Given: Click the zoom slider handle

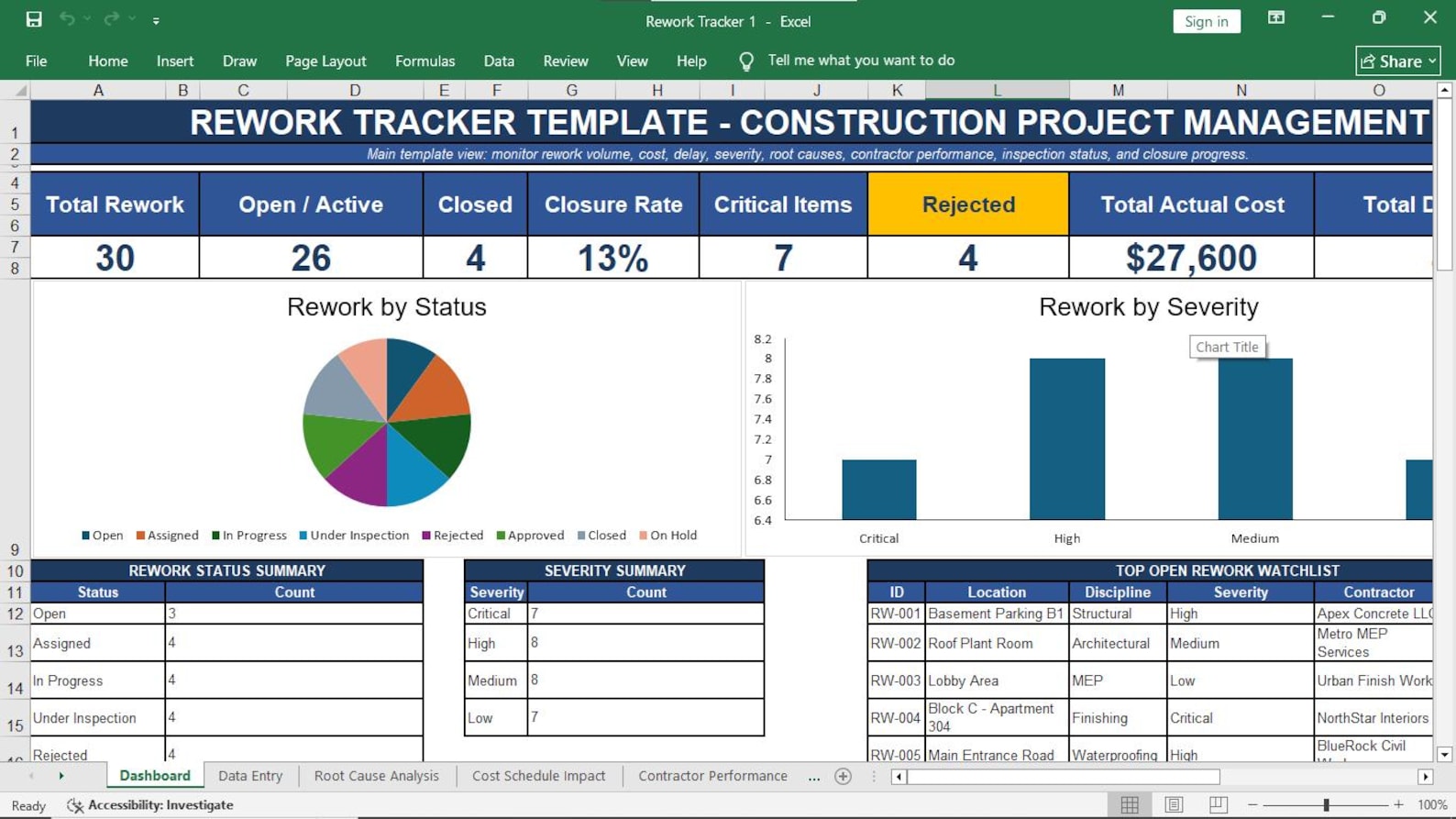Looking at the screenshot, I should coord(1326,804).
